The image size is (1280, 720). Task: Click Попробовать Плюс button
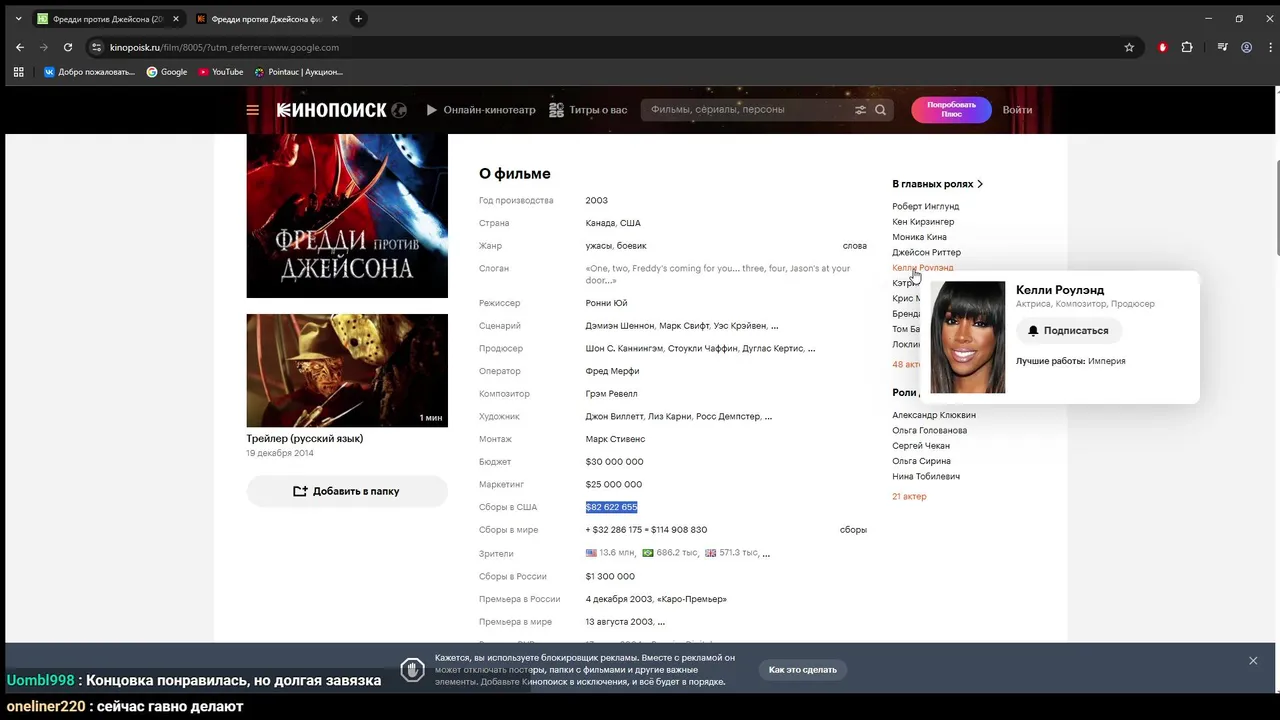[x=951, y=110]
